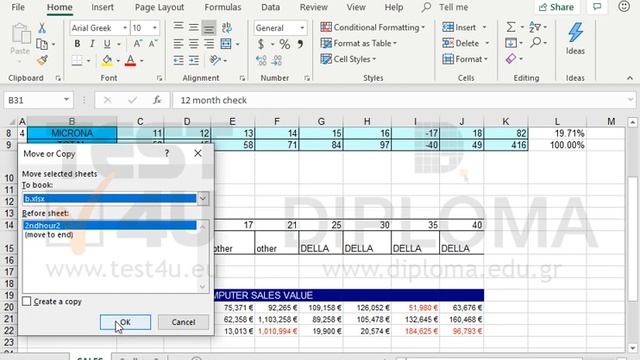Click the AutoSum sigma icon

(x=511, y=27)
